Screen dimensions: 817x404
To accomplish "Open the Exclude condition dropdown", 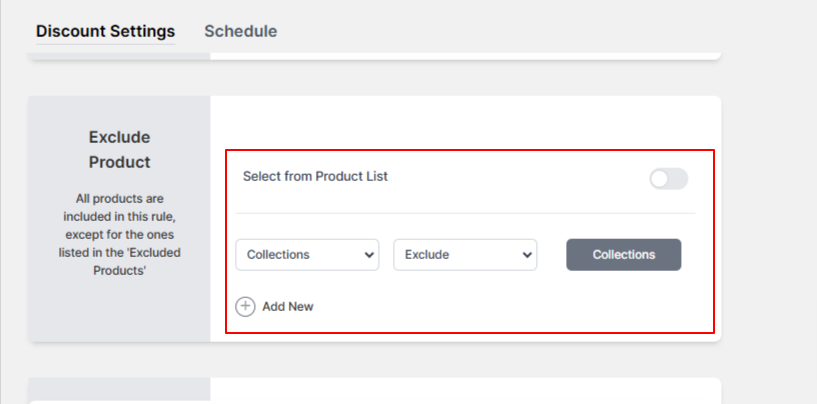I will pyautogui.click(x=465, y=255).
